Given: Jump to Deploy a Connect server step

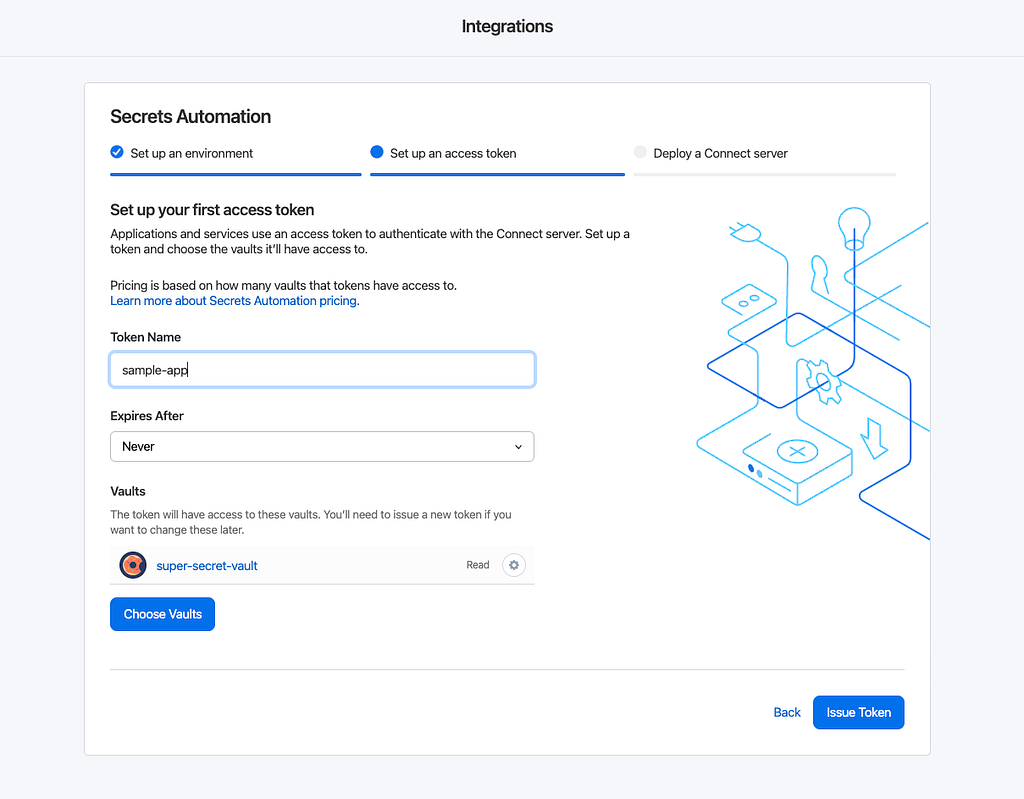Looking at the screenshot, I should [720, 153].
